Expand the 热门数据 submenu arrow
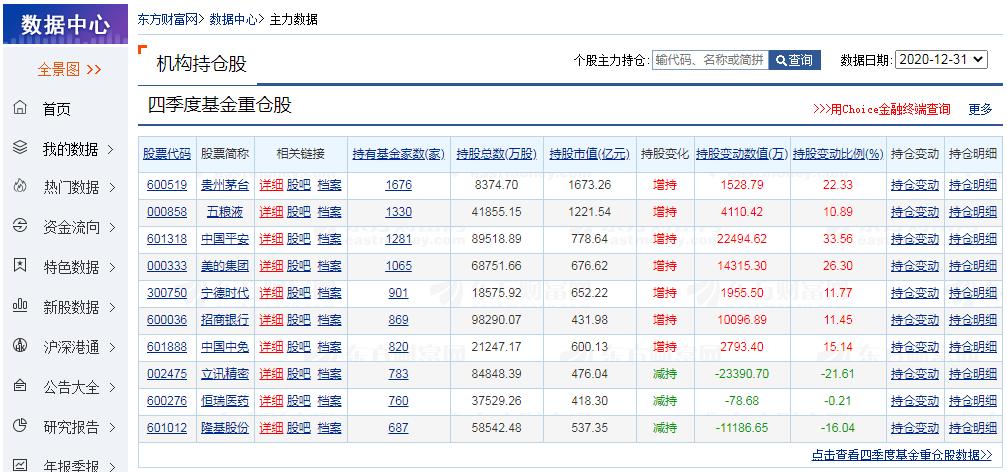This screenshot has width=1007, height=472. (112, 188)
